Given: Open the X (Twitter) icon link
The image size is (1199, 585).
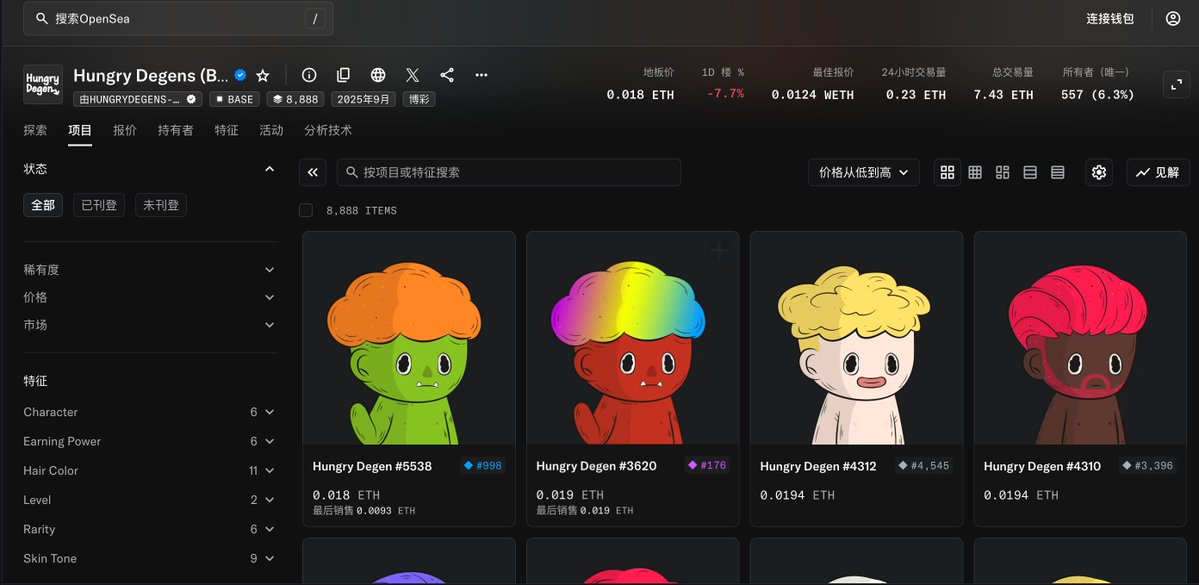Looking at the screenshot, I should (412, 75).
